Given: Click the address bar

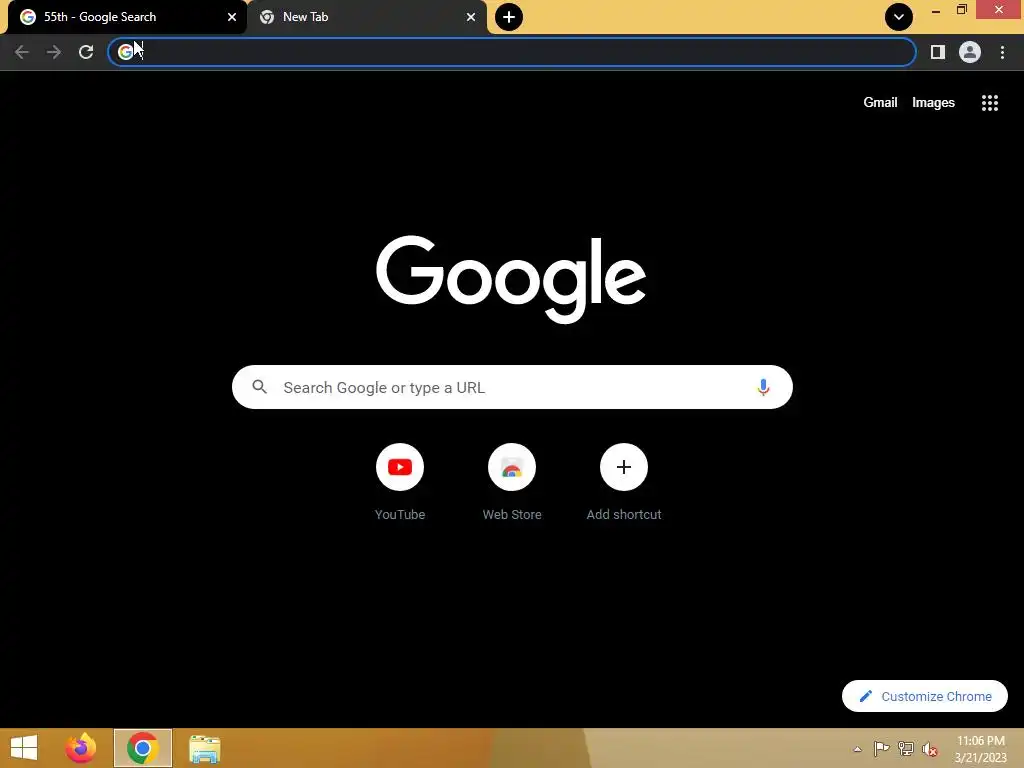Looking at the screenshot, I should 512,52.
